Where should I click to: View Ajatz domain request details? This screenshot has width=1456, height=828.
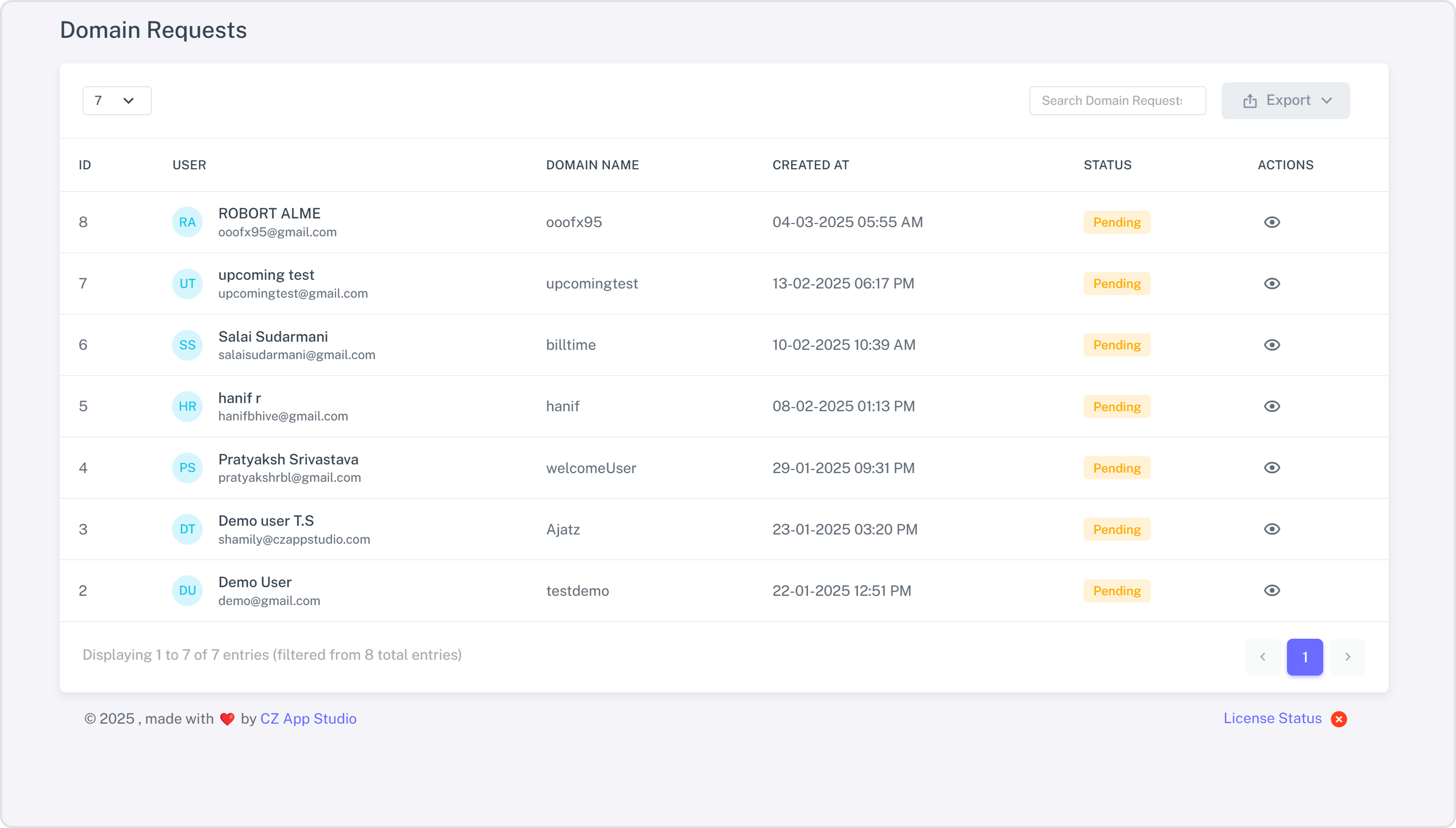coord(1272,530)
